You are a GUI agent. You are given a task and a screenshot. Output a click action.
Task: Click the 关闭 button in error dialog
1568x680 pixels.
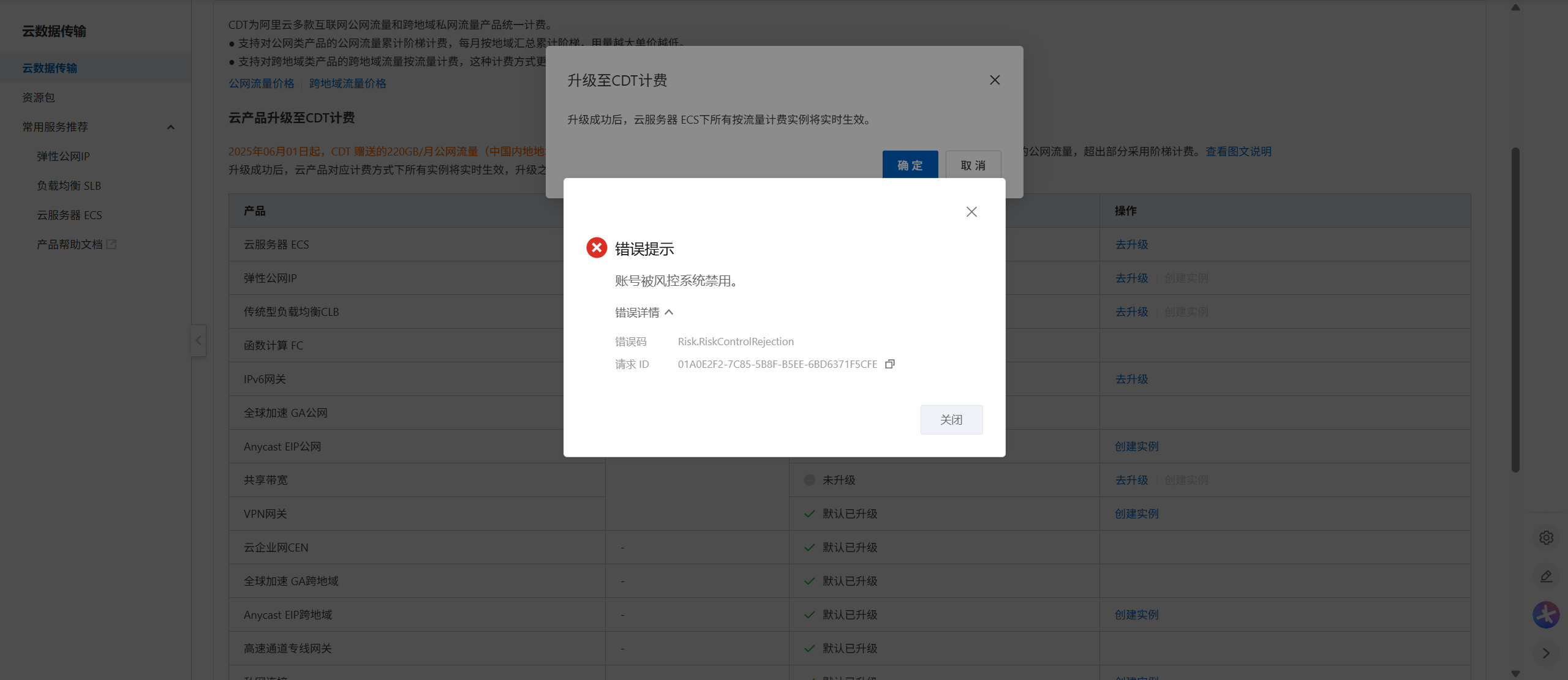point(951,420)
